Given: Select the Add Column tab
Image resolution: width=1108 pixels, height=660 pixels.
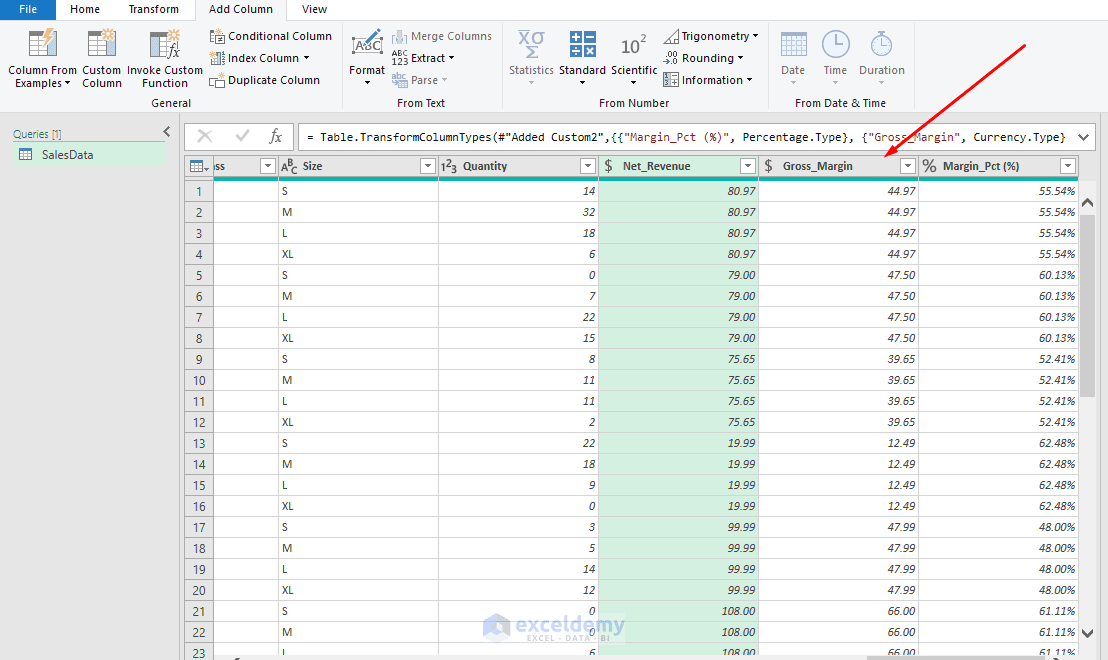Looking at the screenshot, I should [241, 9].
